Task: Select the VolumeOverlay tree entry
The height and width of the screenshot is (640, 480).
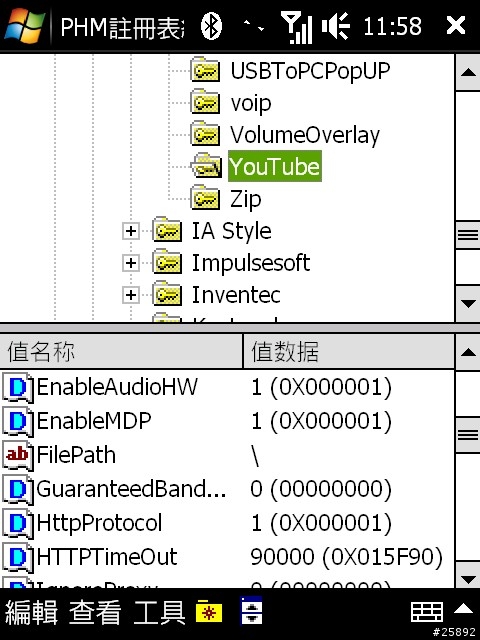Action: point(304,135)
